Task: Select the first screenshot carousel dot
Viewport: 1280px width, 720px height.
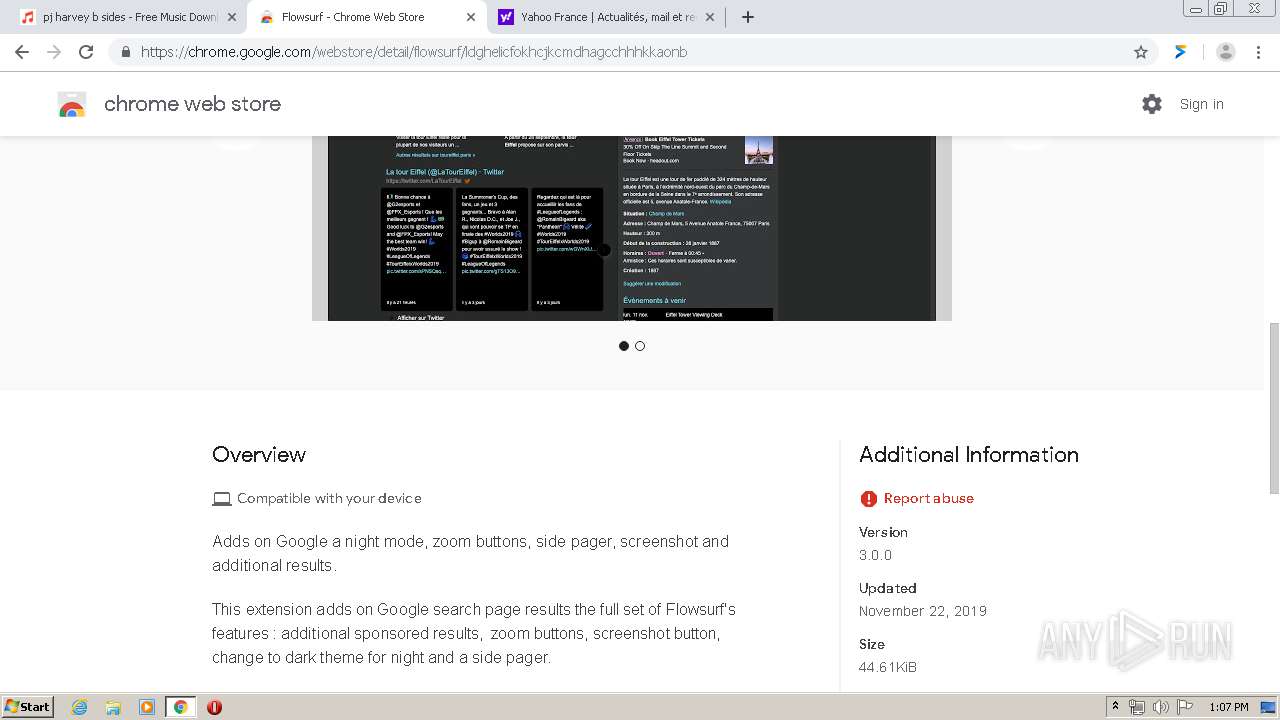Action: [x=624, y=346]
